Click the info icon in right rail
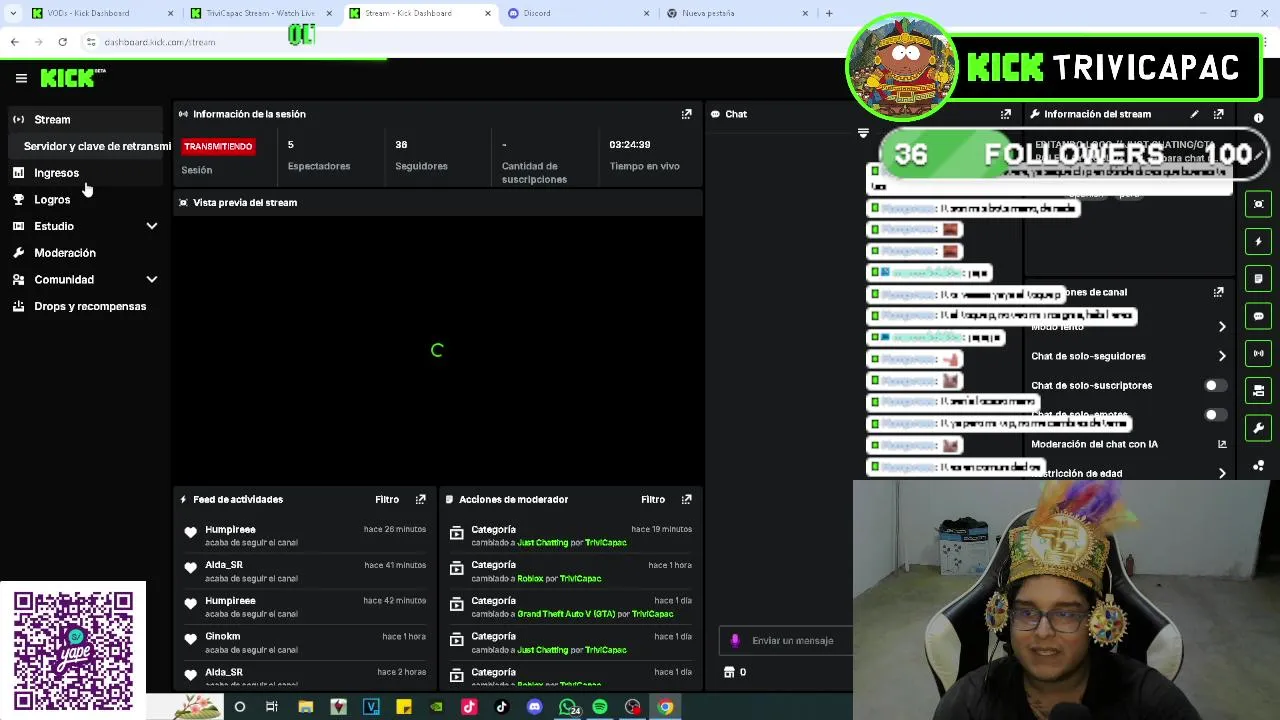 pos(1259,118)
